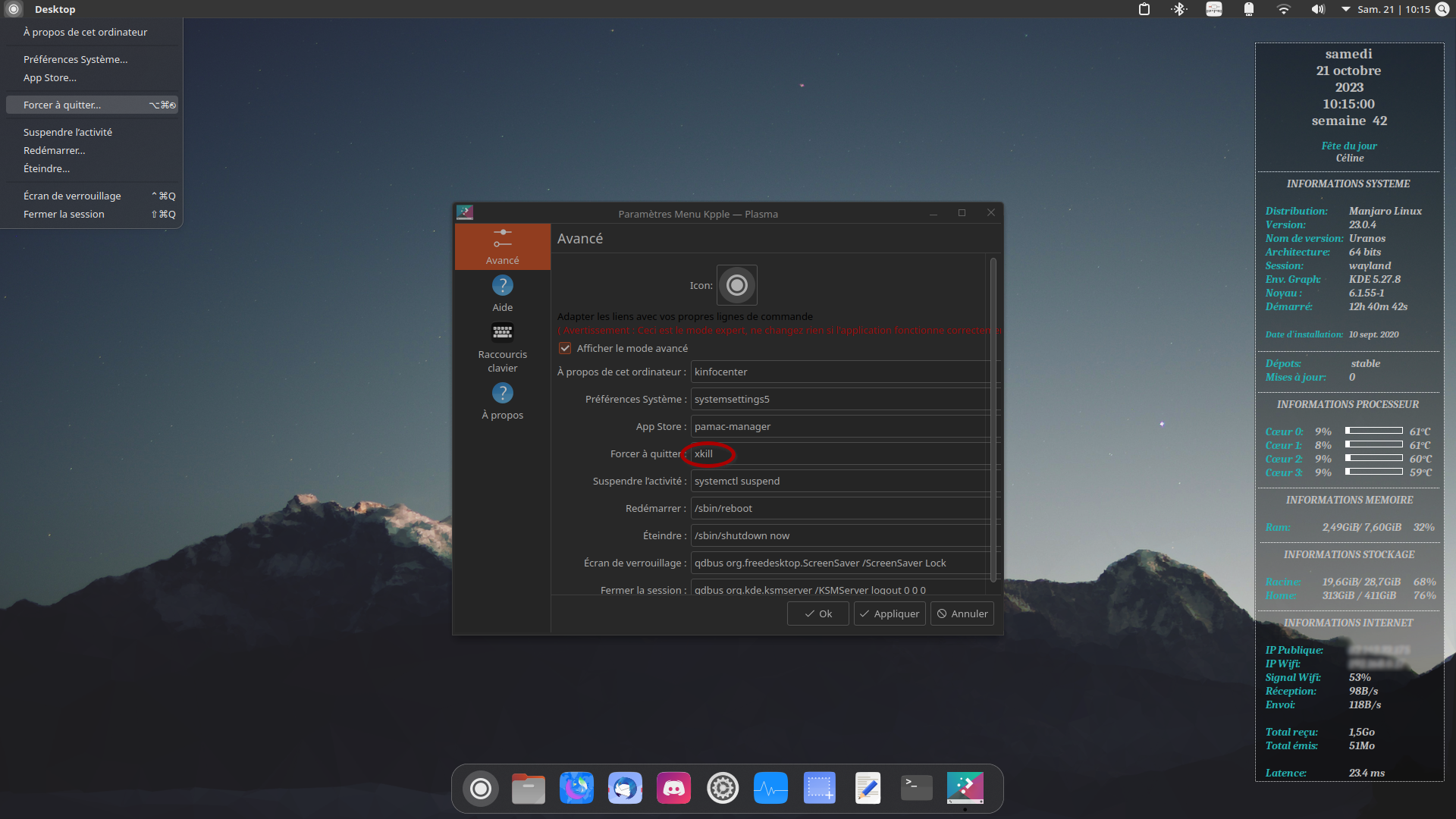Click 'Fête du jour' text in the widget

point(1349,146)
